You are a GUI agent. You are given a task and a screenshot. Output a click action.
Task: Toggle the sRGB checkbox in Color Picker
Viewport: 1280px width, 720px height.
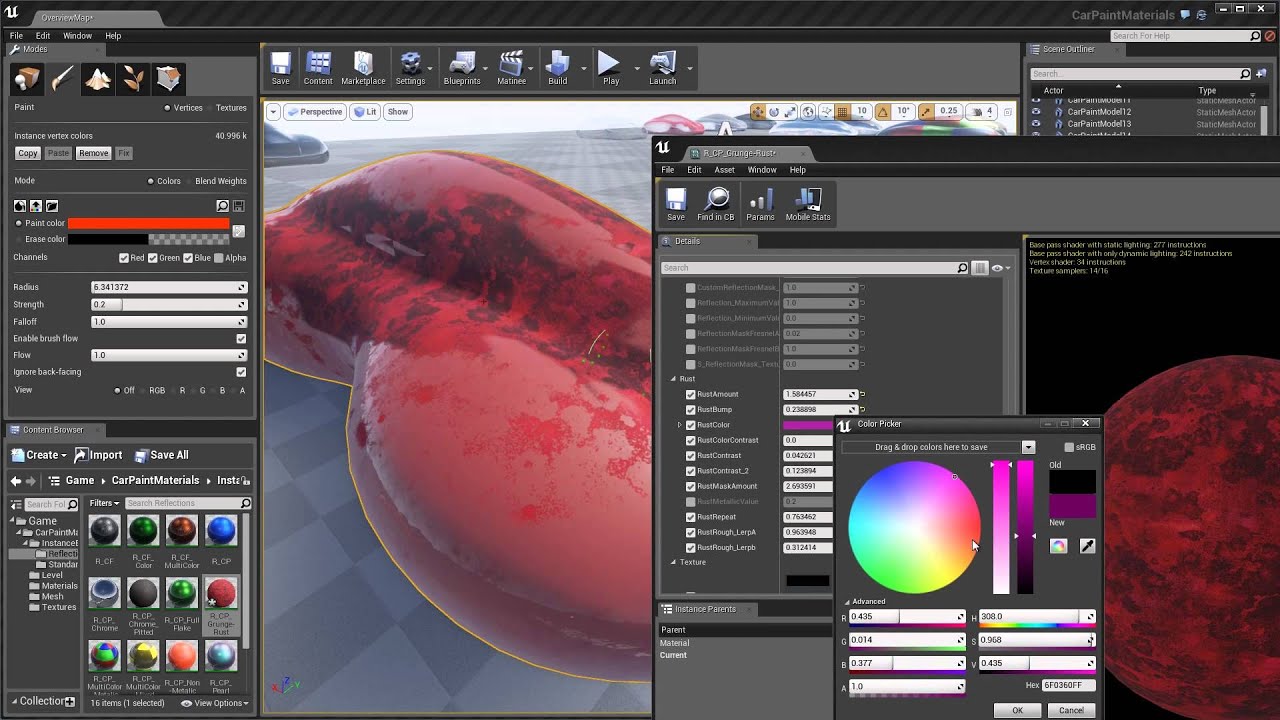(1069, 447)
